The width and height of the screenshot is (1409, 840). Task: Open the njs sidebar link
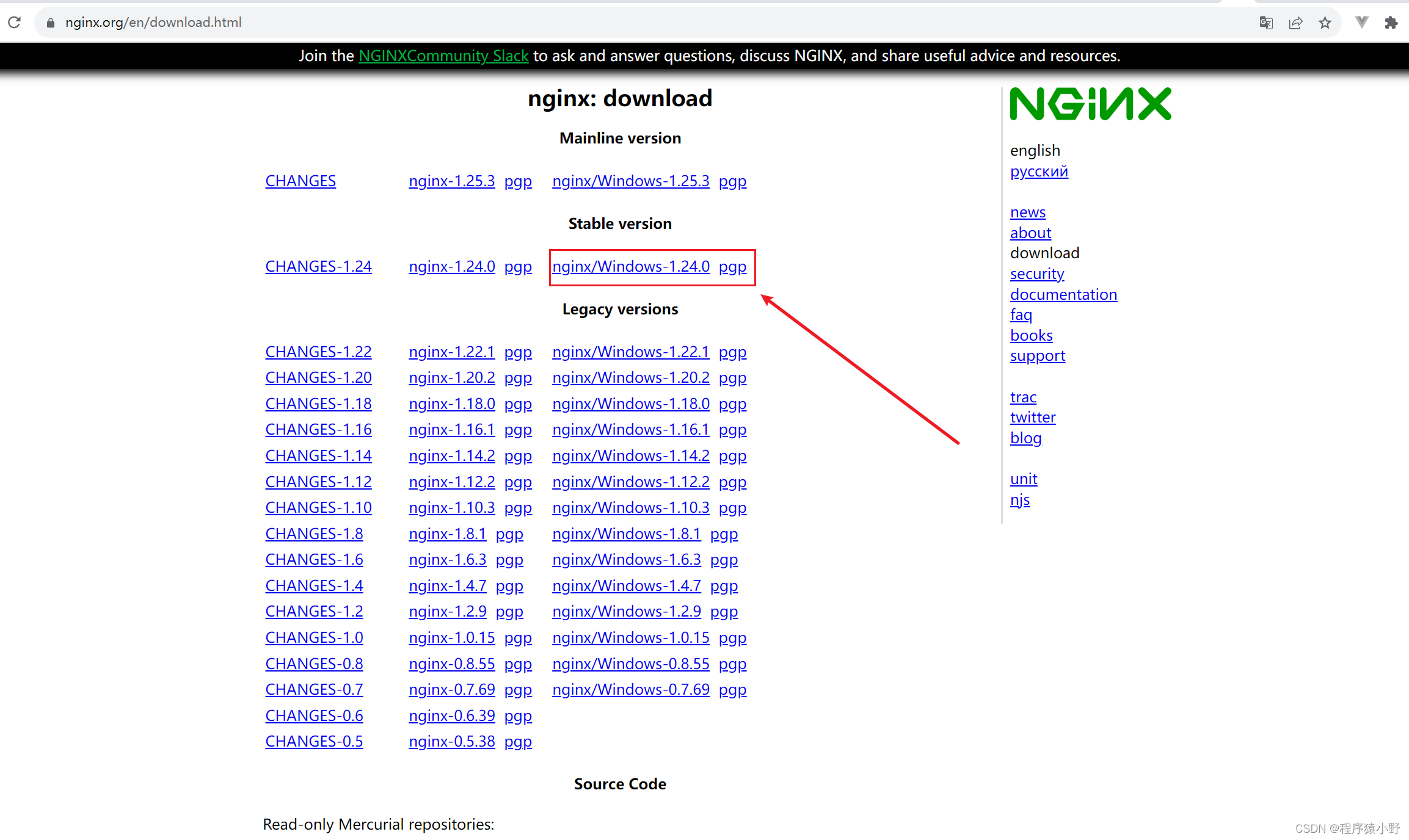pos(1019,500)
